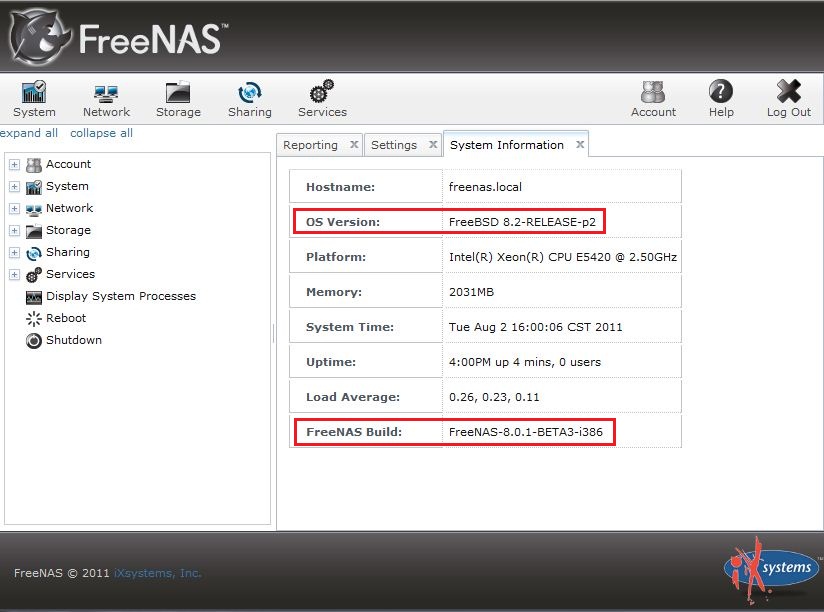Open the Services gears icon
The height and width of the screenshot is (612, 824).
click(x=322, y=100)
